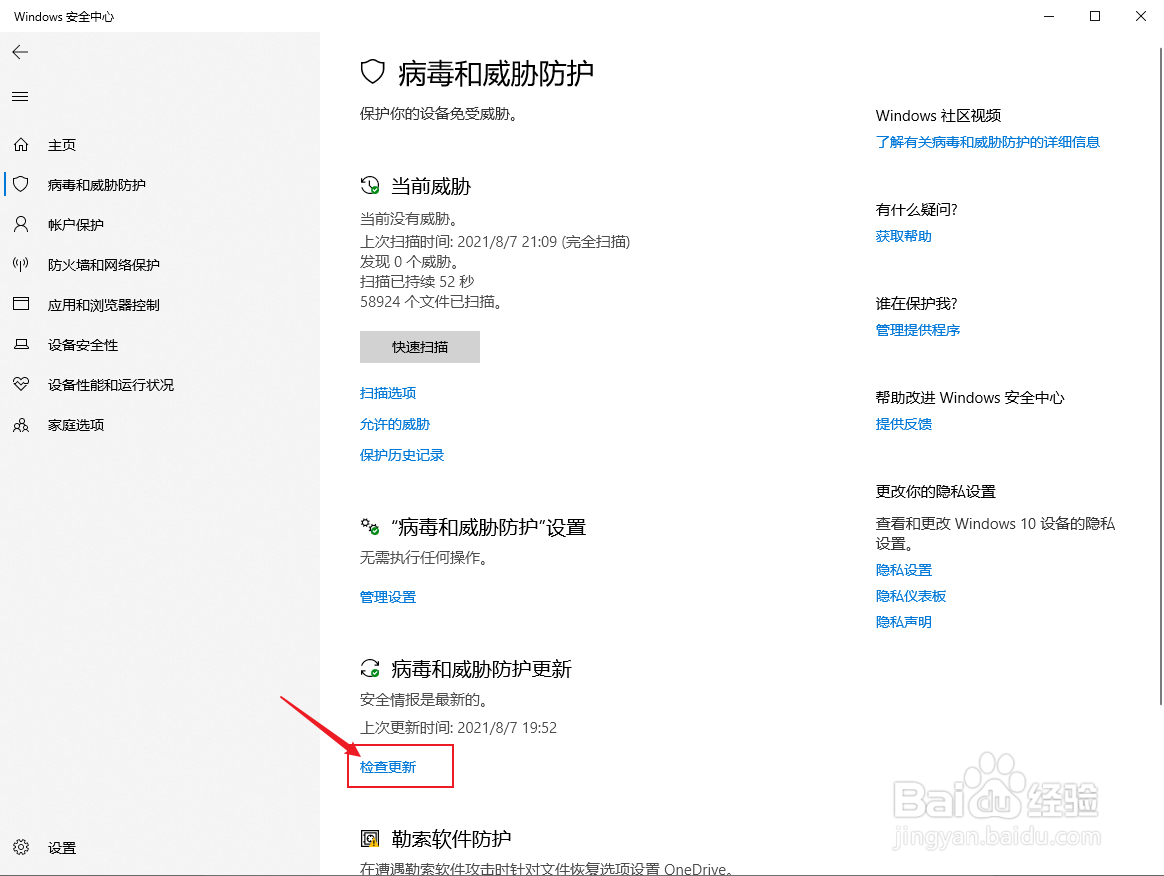Viewport: 1164px width, 876px height.
Task: Open 设置 at sidebar bottom
Action: [x=62, y=848]
